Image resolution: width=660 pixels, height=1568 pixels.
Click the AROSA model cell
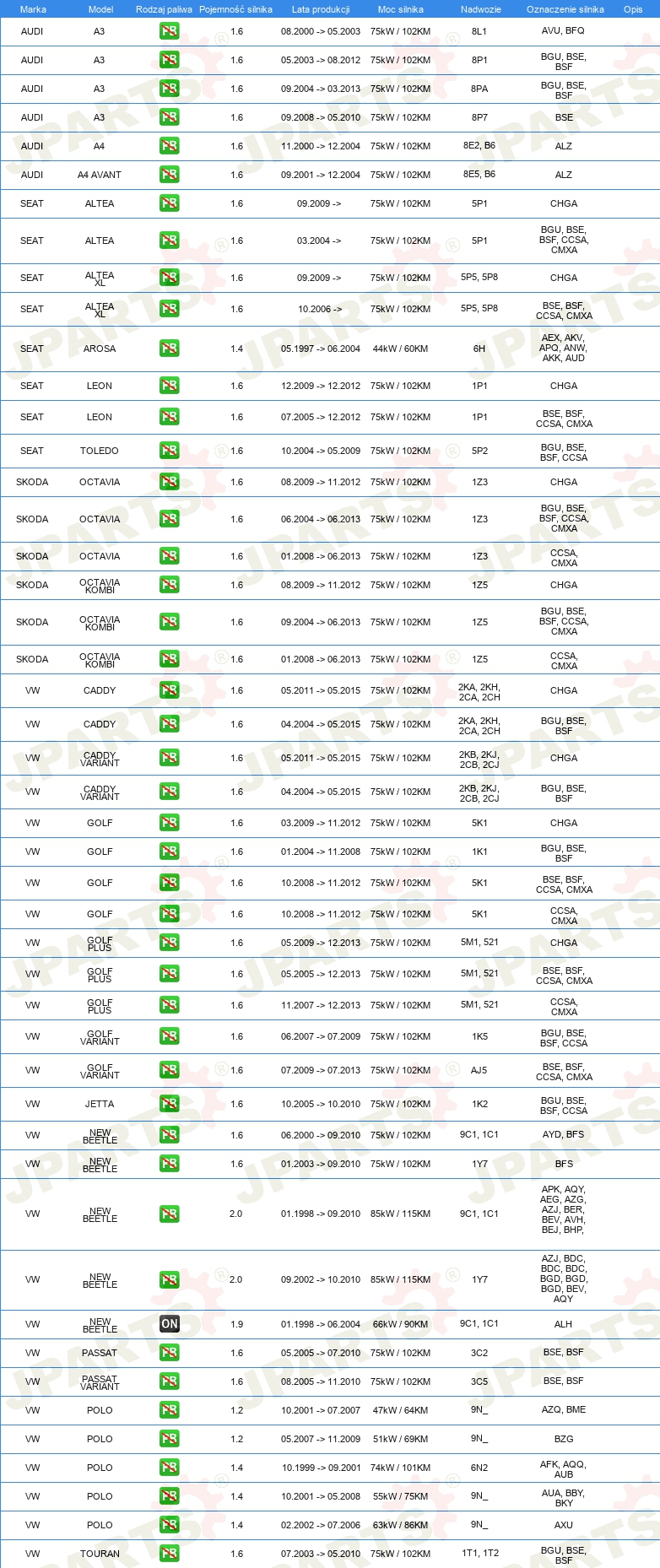(x=100, y=349)
